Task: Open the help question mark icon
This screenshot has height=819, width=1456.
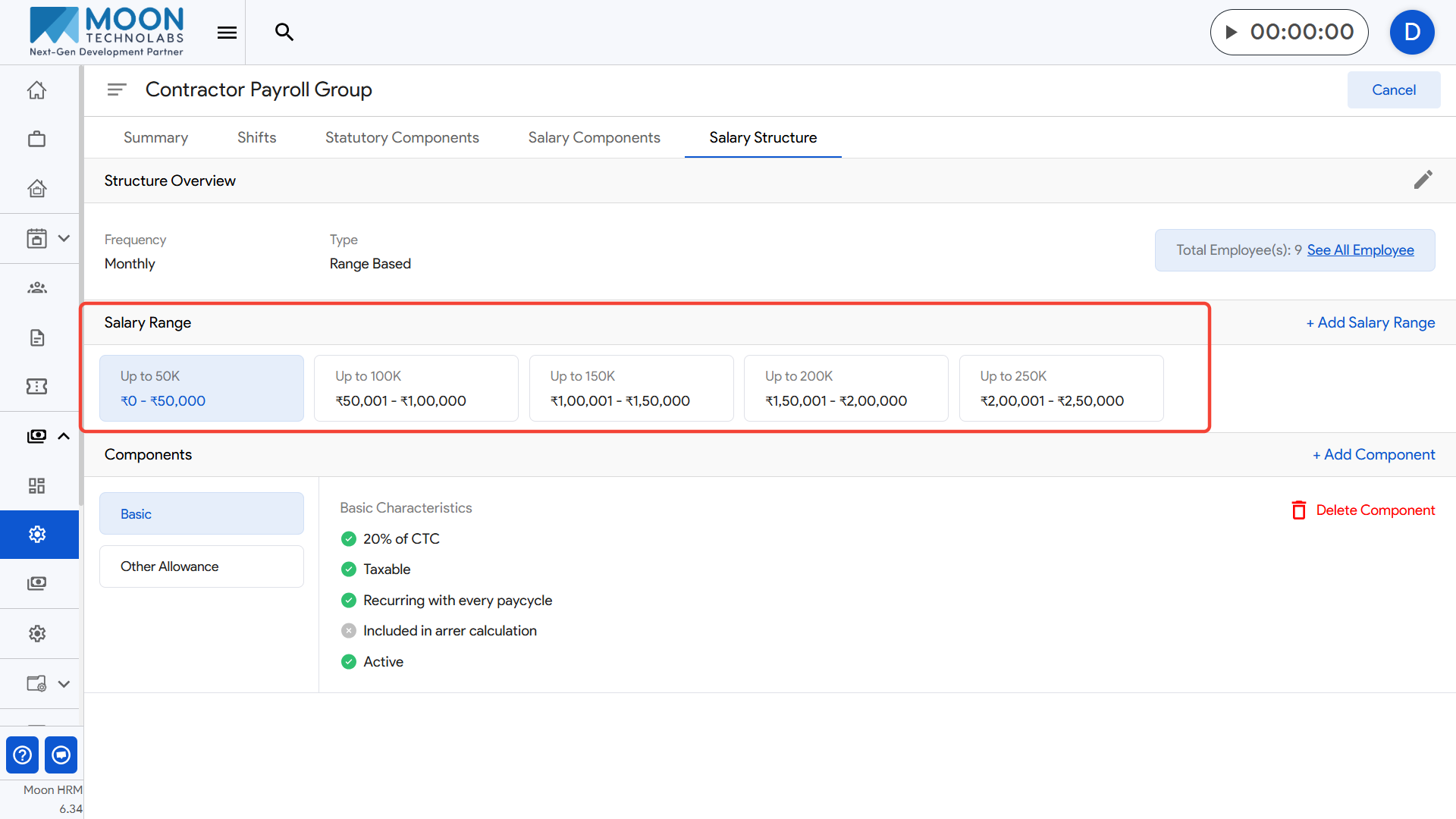Action: 23,755
